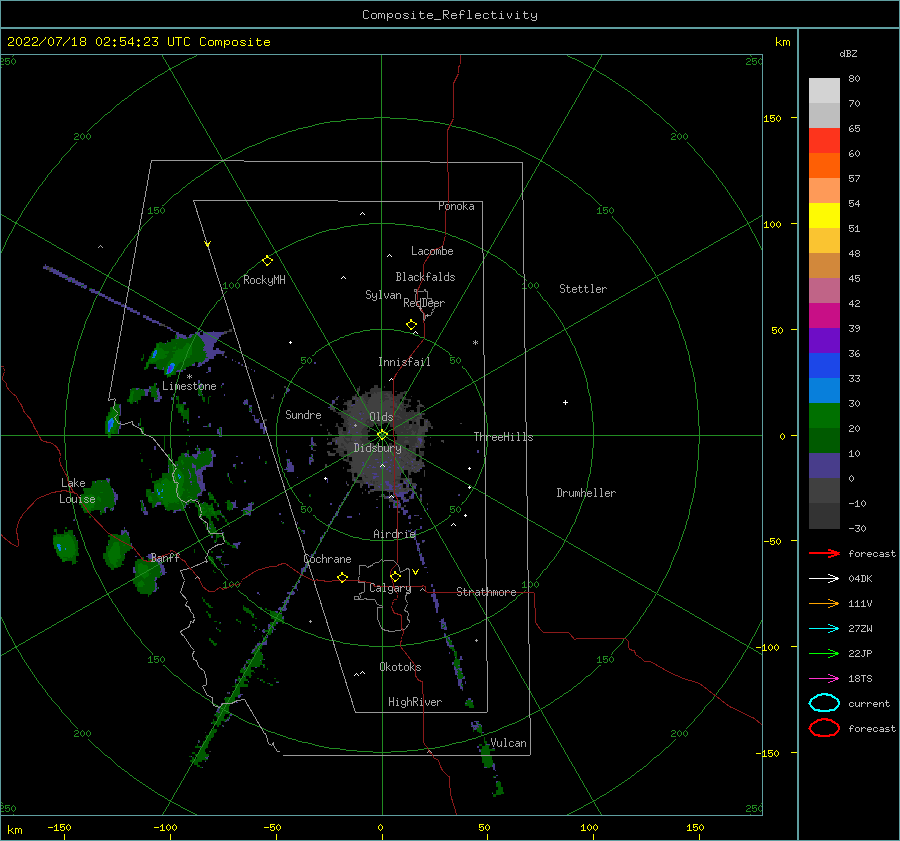Click the Sylvan label
This screenshot has height=841, width=900.
coord(383,295)
